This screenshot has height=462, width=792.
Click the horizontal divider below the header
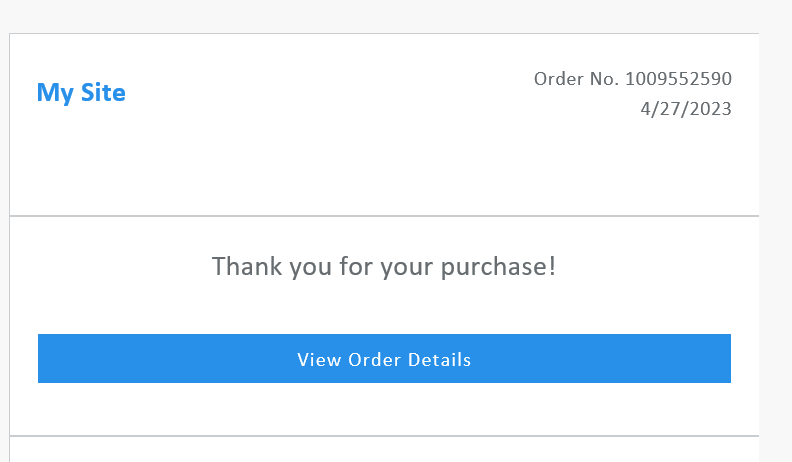(384, 216)
